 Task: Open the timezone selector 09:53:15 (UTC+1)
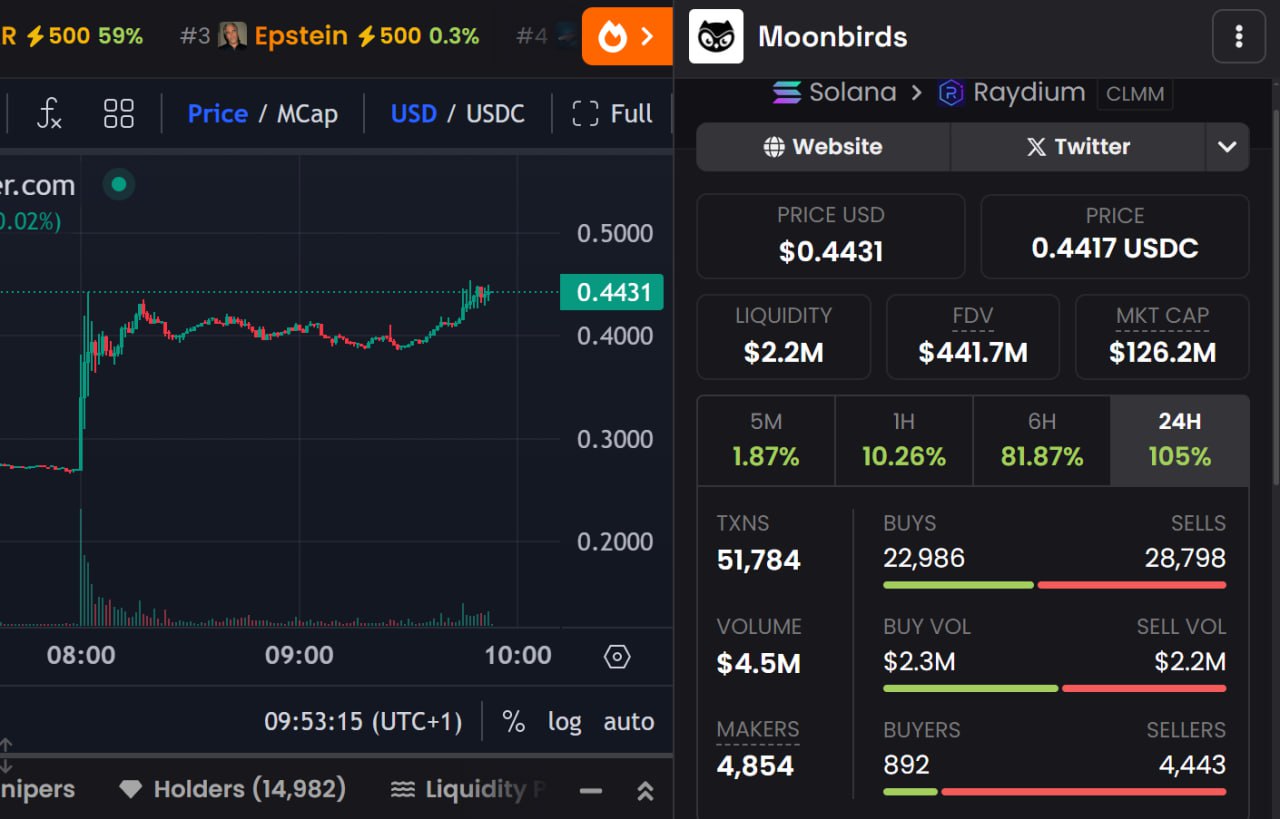coord(363,722)
